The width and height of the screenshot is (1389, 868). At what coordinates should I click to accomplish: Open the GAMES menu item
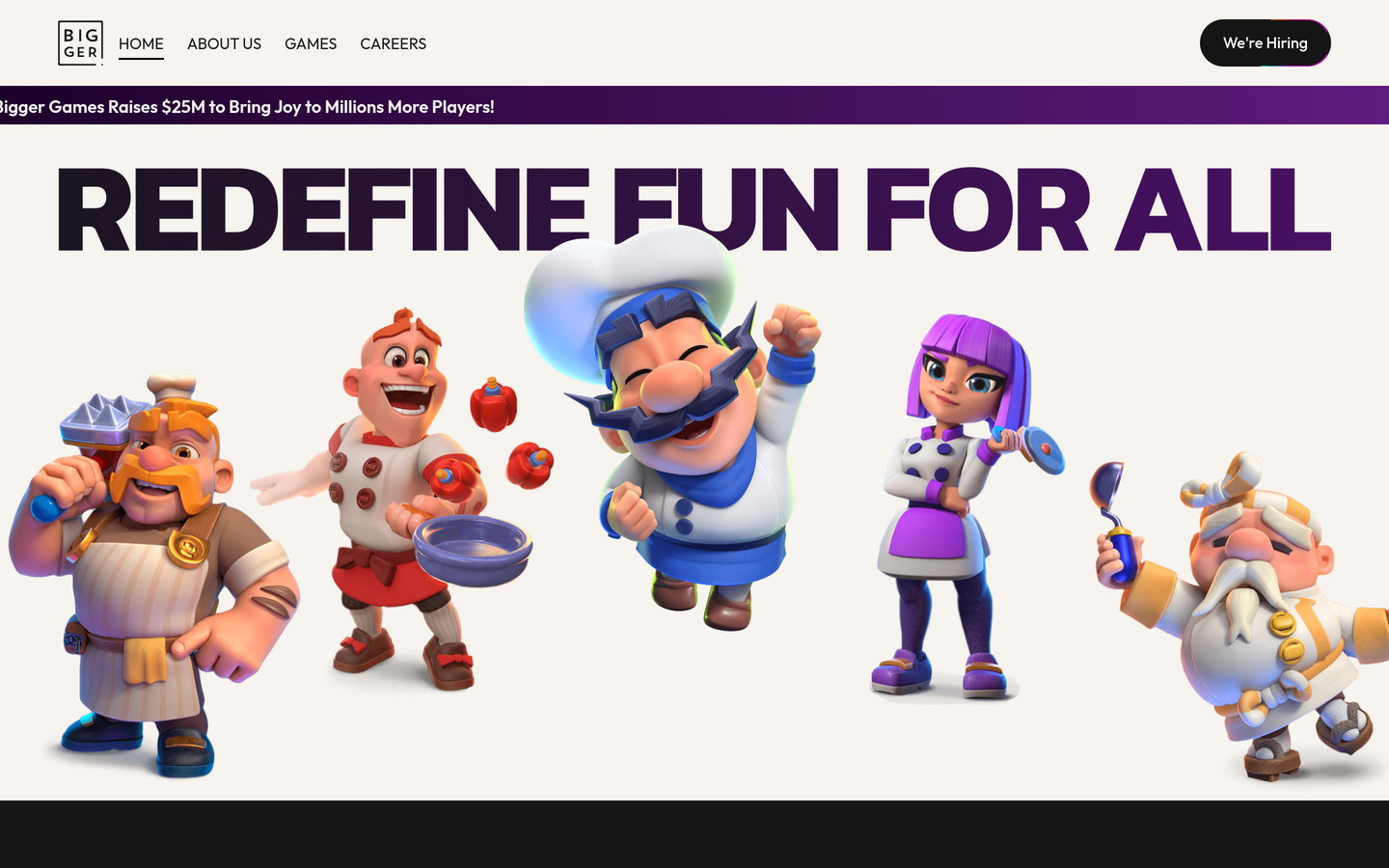point(311,43)
